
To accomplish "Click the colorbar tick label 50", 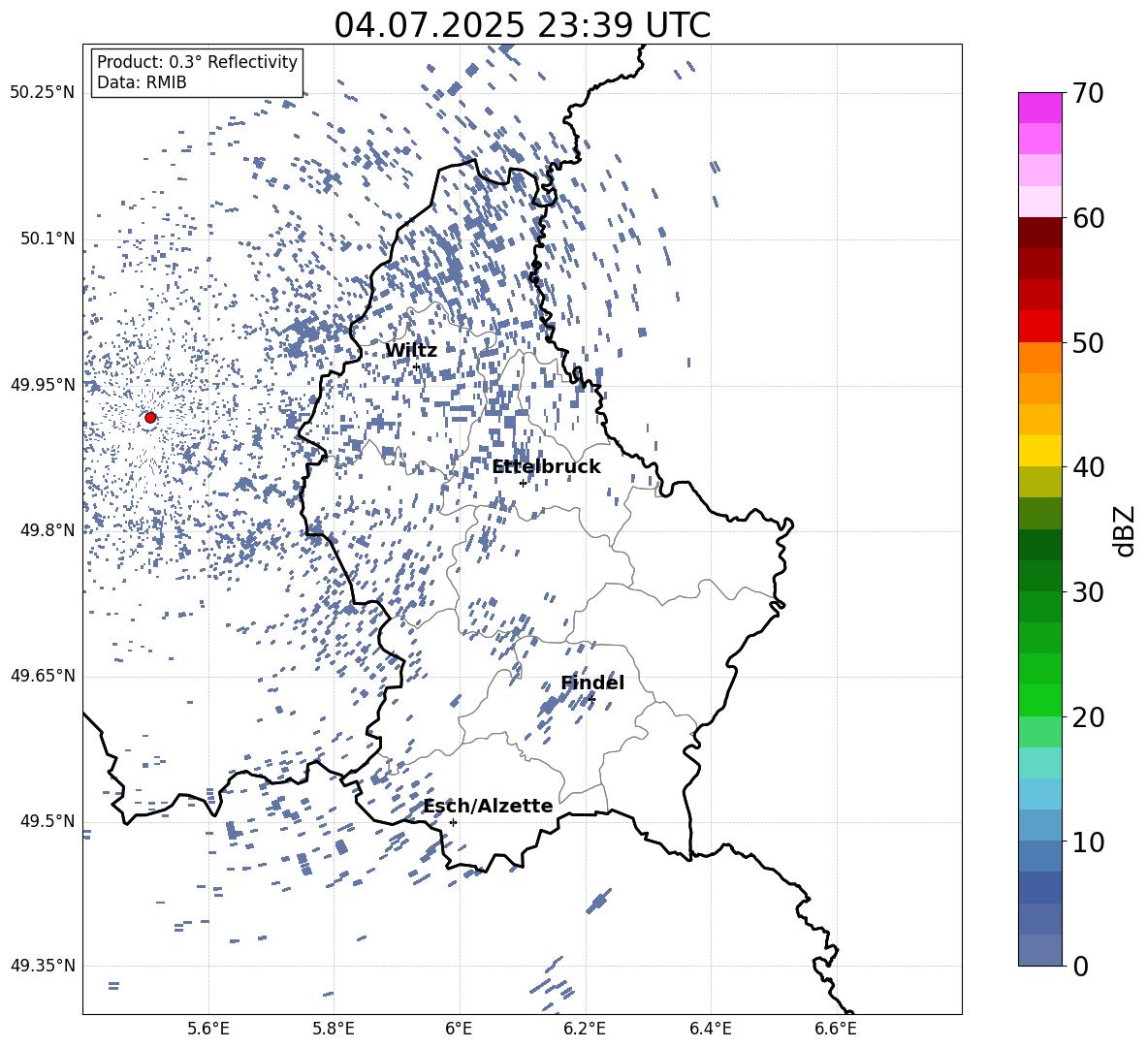I will pos(1087,342).
